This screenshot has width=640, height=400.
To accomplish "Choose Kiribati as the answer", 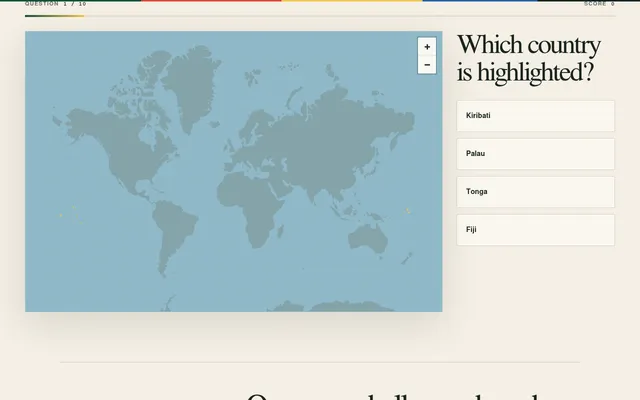I will (536, 116).
